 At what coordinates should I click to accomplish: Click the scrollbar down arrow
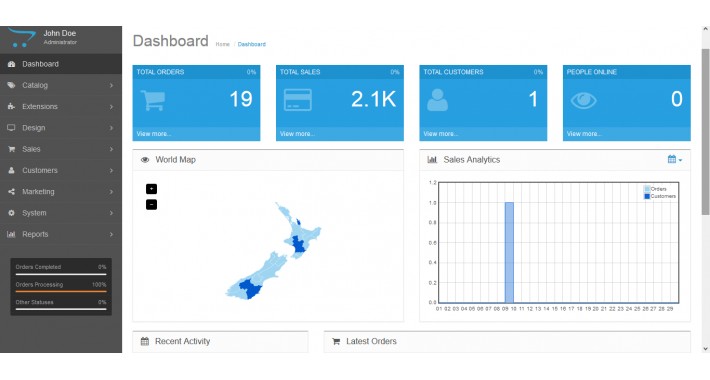705,349
